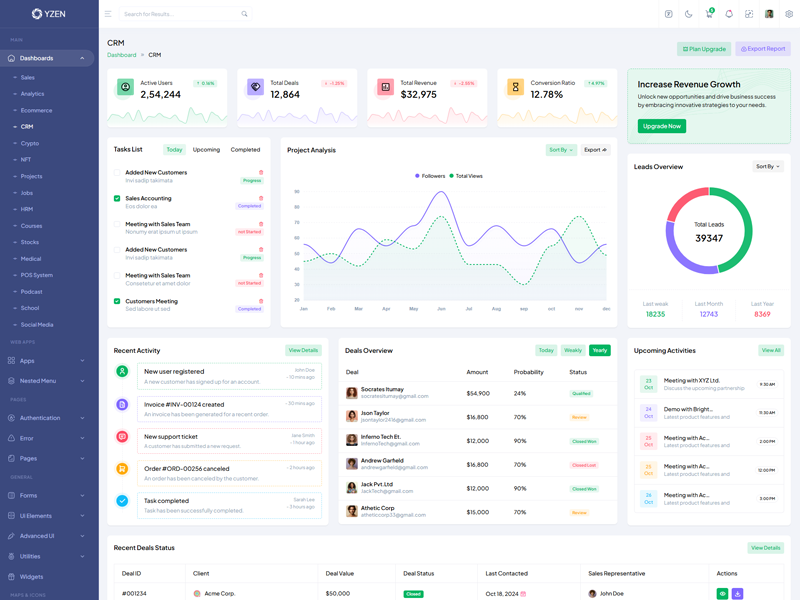Delete the Sales Accounting task
Viewport: 800px width, 600px height.
tap(261, 198)
